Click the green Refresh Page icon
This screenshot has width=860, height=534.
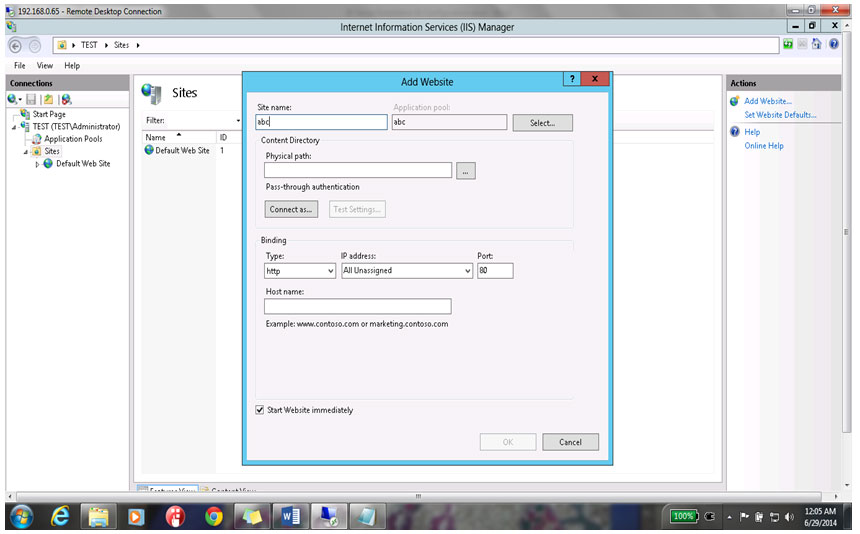788,44
